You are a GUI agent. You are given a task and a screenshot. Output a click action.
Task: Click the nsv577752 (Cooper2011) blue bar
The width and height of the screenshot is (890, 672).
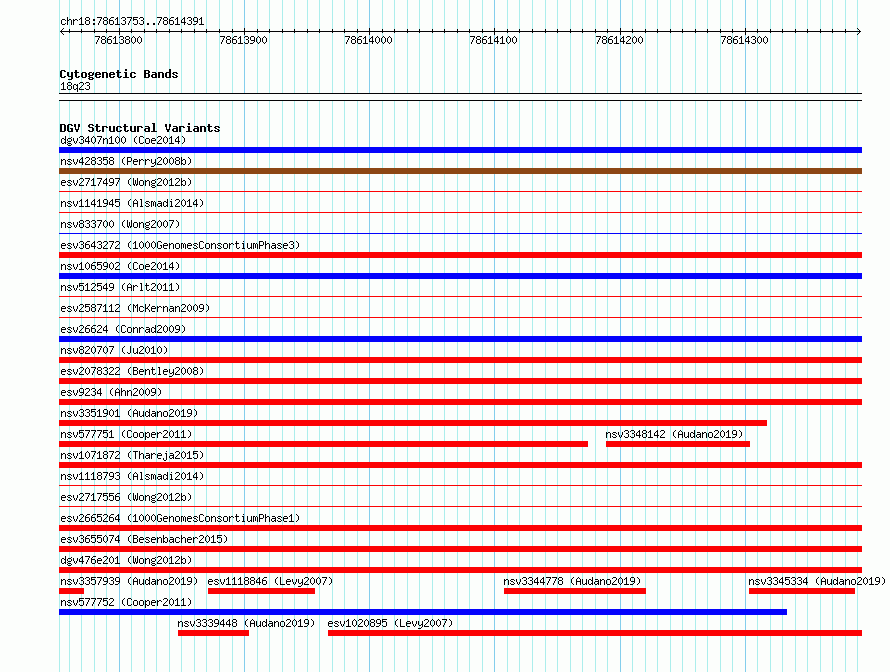click(423, 612)
